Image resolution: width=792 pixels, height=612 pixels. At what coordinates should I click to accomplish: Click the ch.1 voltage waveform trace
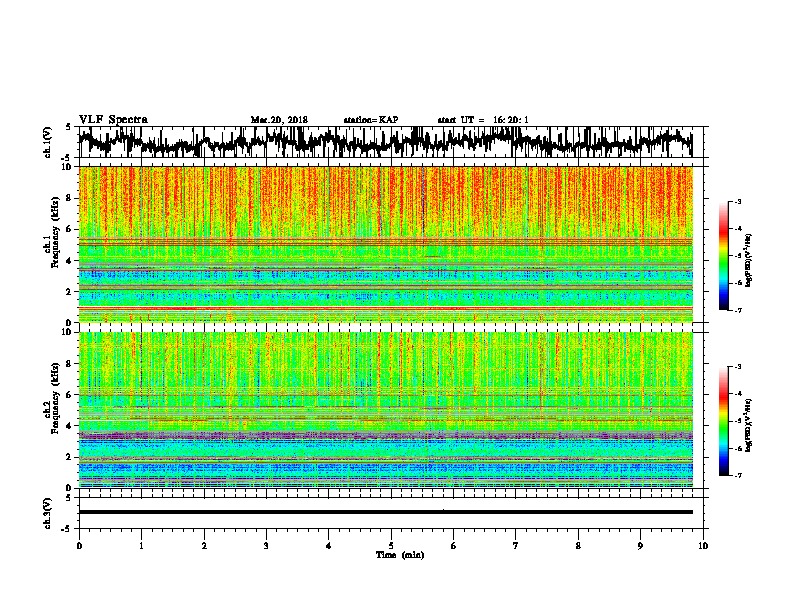coord(385,142)
